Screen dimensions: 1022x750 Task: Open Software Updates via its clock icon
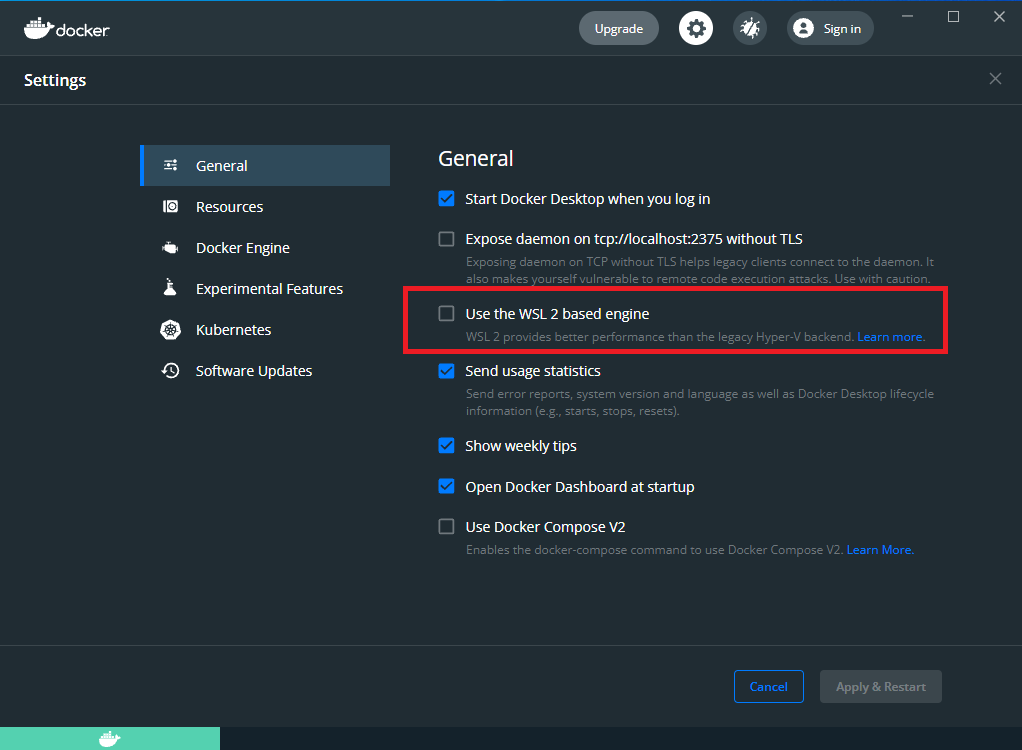(x=168, y=370)
